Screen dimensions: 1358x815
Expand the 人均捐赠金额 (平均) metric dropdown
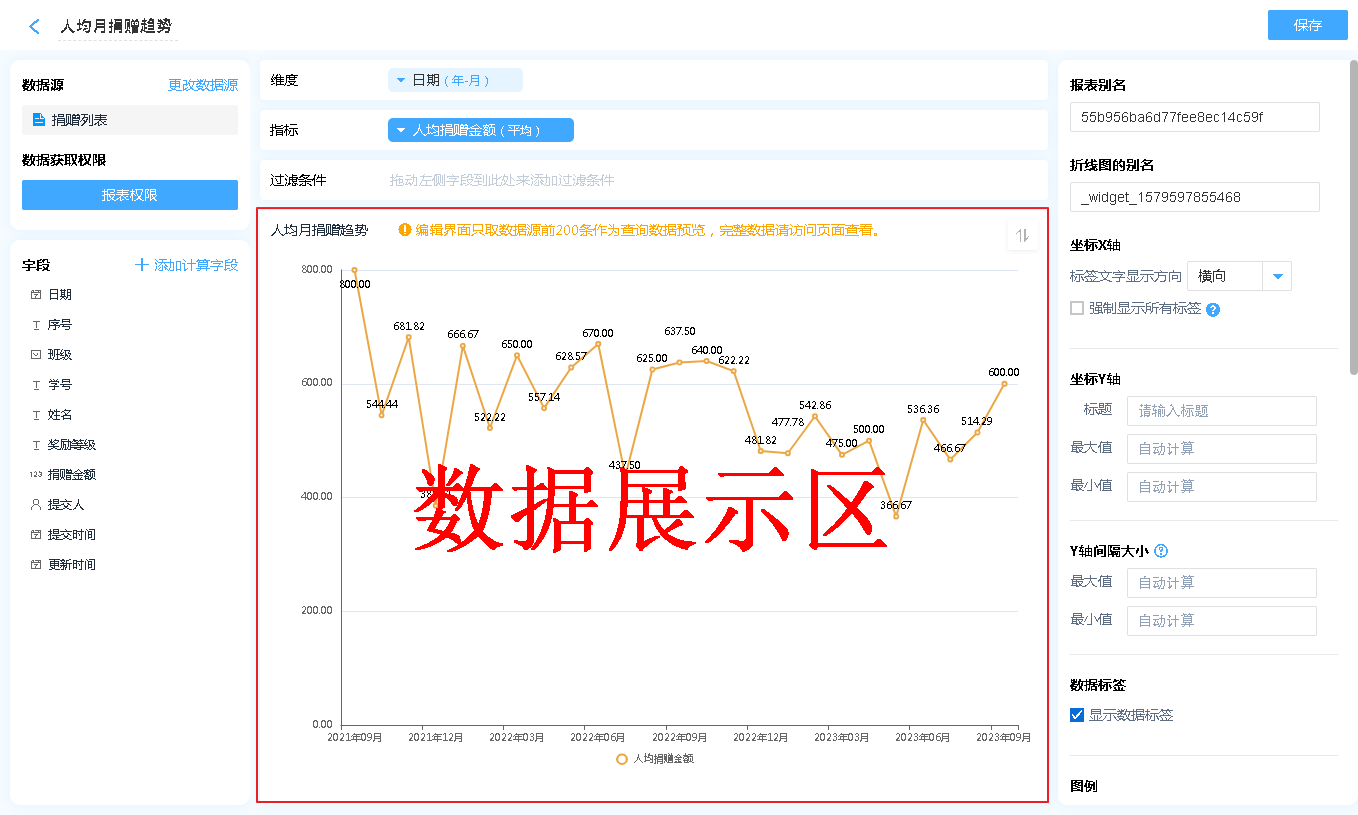tap(401, 130)
